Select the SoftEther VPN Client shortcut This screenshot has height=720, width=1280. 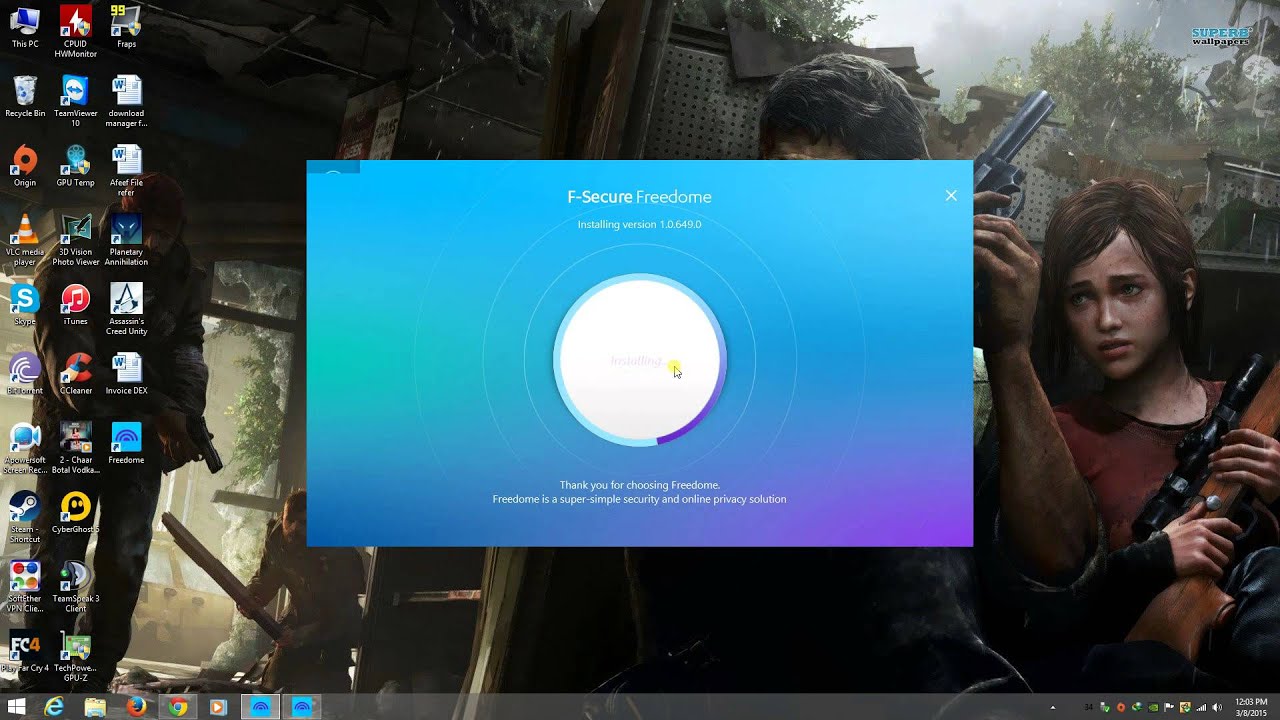(25, 586)
